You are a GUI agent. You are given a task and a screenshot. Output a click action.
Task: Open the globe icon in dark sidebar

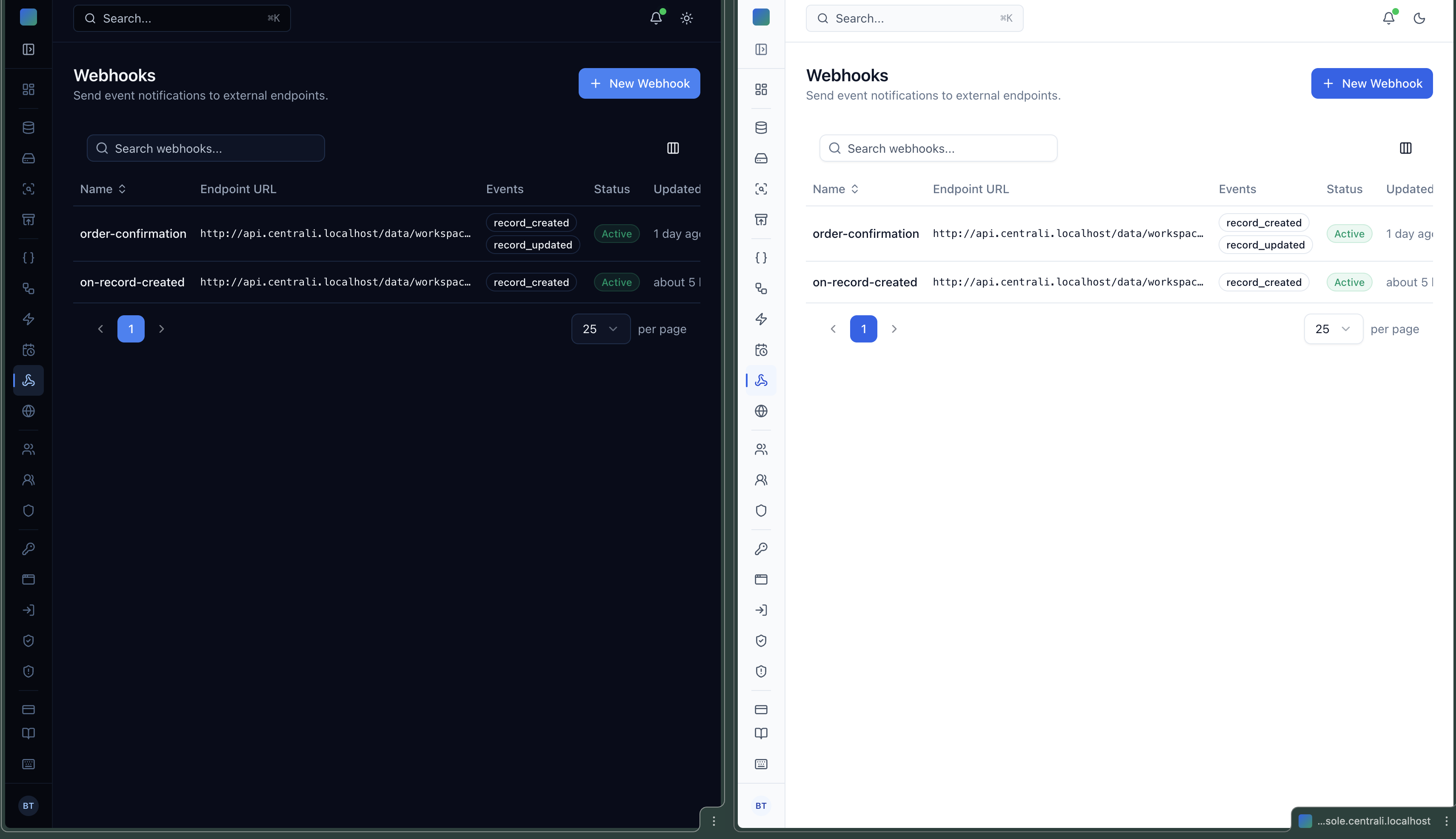click(28, 411)
